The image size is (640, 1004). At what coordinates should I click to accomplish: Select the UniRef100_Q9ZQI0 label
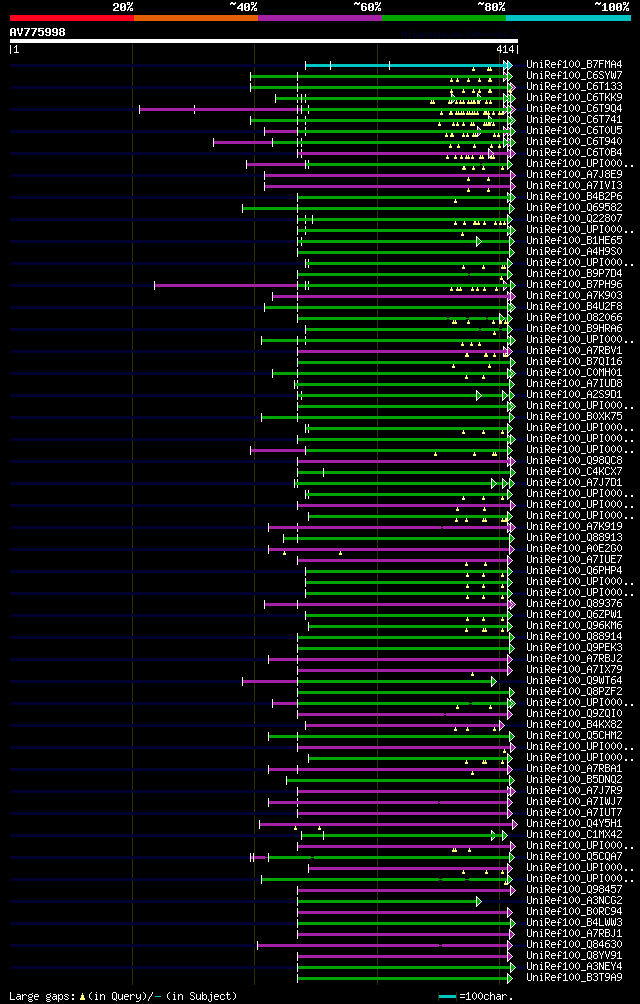[x=573, y=713]
